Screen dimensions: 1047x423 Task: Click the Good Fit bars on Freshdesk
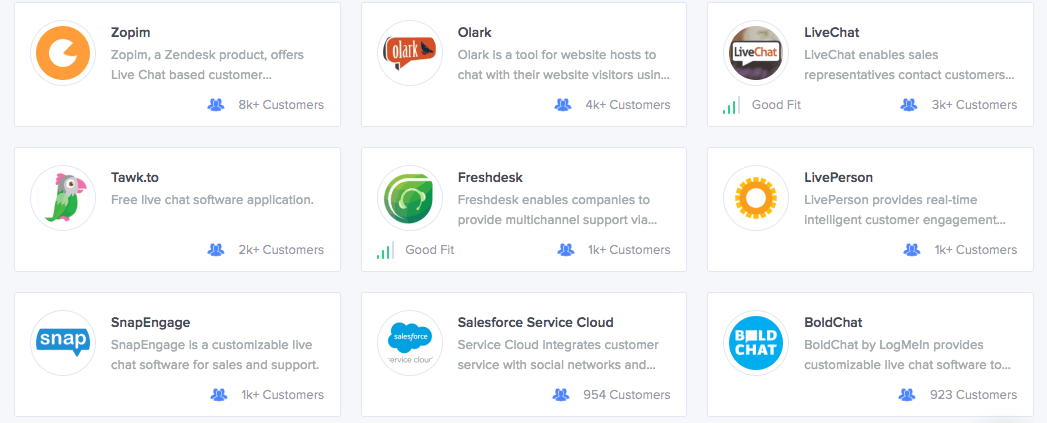tap(383, 251)
